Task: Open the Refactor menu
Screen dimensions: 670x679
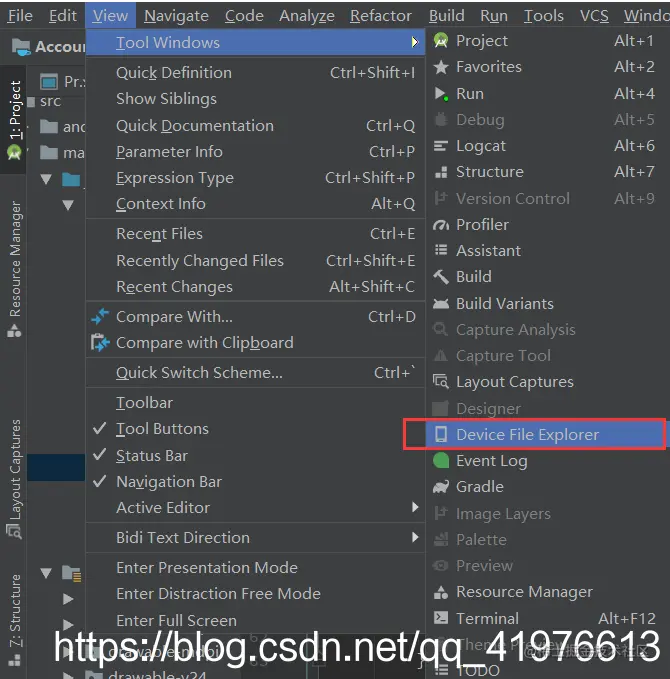Action: click(381, 16)
